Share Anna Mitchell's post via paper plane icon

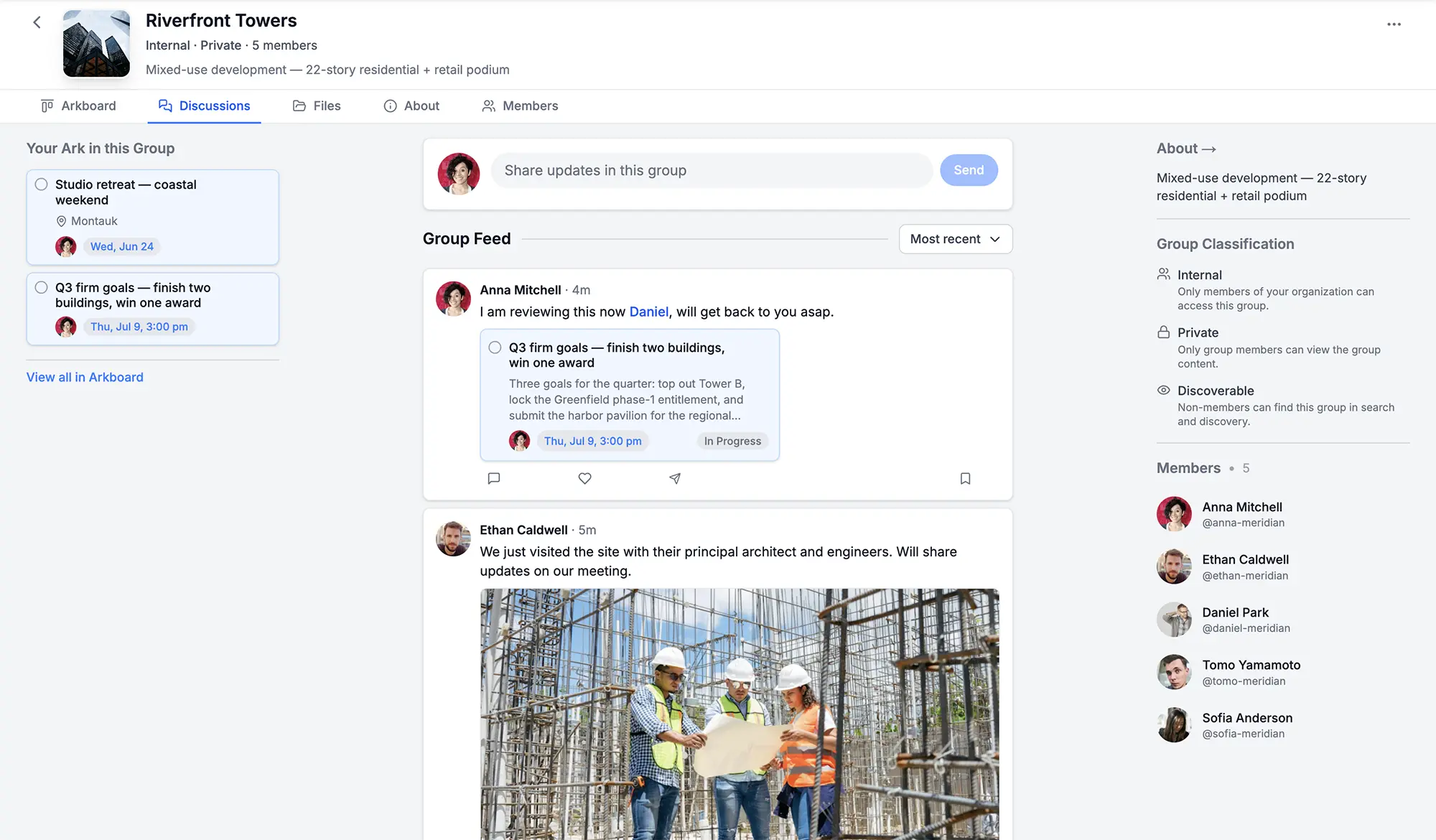pyautogui.click(x=675, y=479)
